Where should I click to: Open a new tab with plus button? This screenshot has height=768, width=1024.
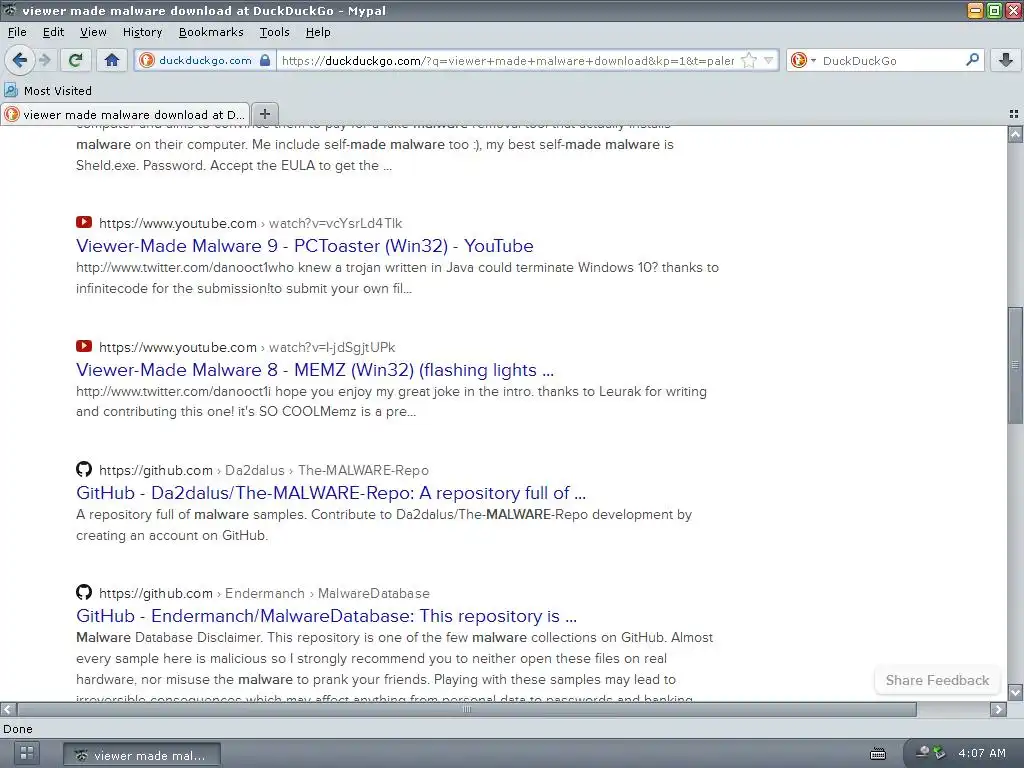click(x=264, y=114)
